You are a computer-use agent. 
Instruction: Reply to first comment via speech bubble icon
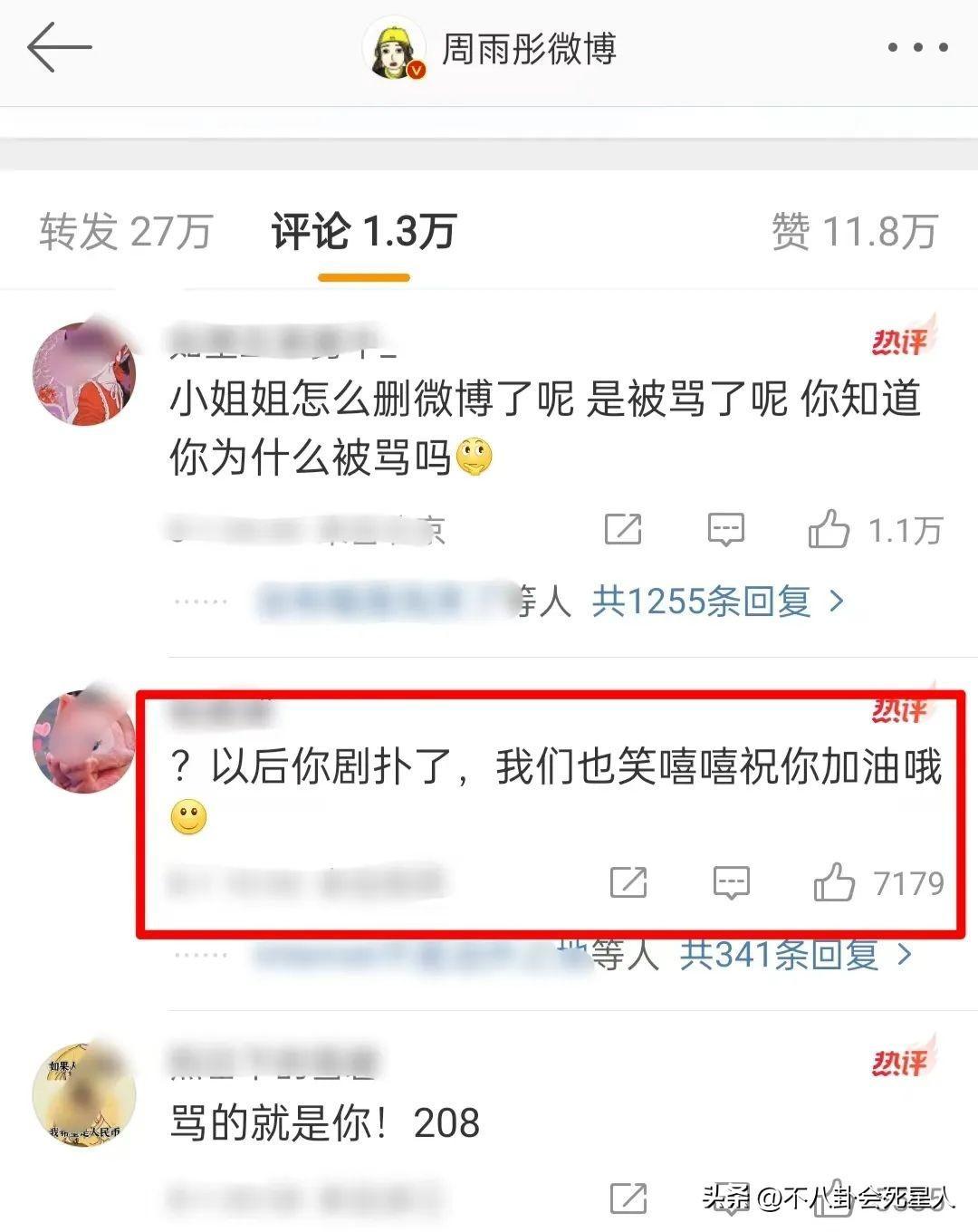click(725, 529)
